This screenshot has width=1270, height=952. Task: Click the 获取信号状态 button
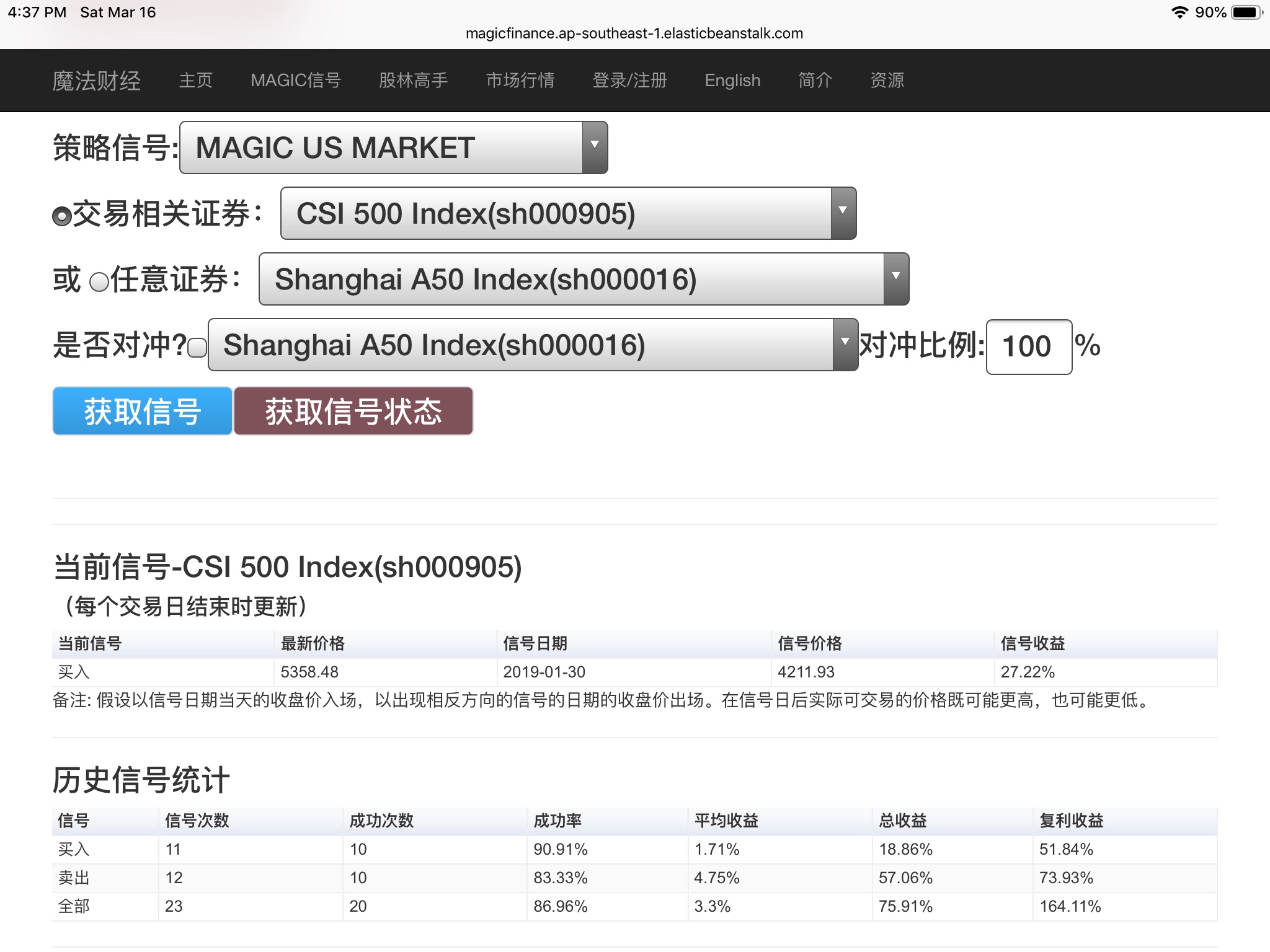pyautogui.click(x=353, y=411)
